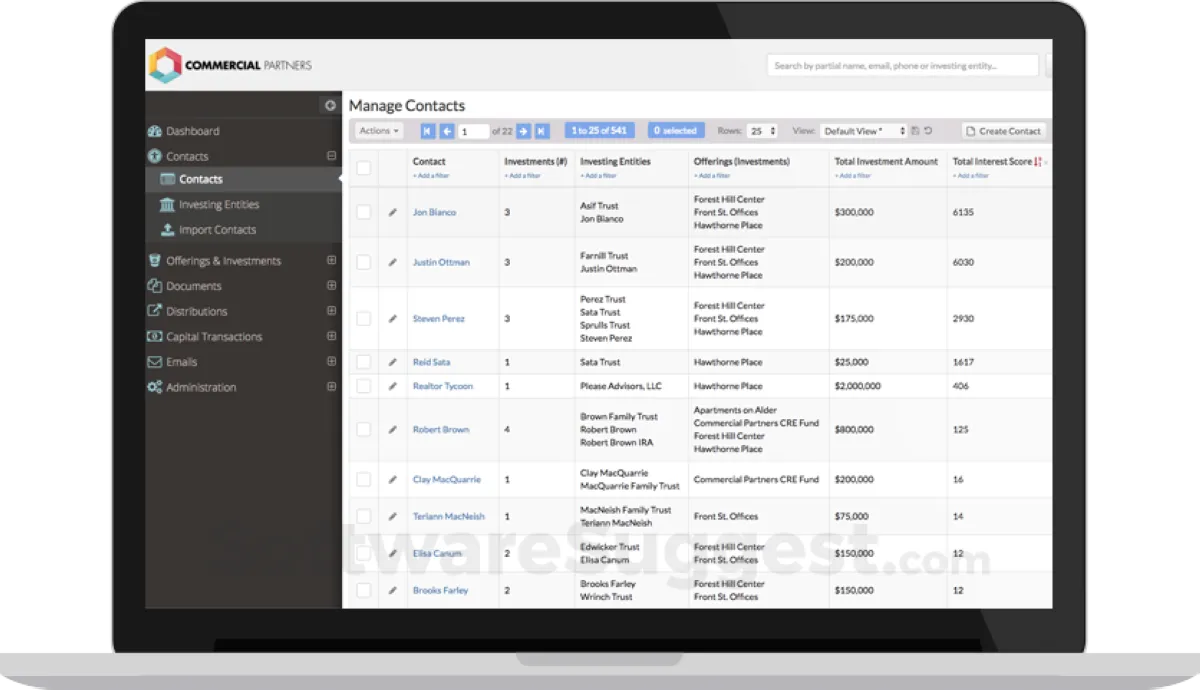Click the Emails envelope icon

point(155,362)
